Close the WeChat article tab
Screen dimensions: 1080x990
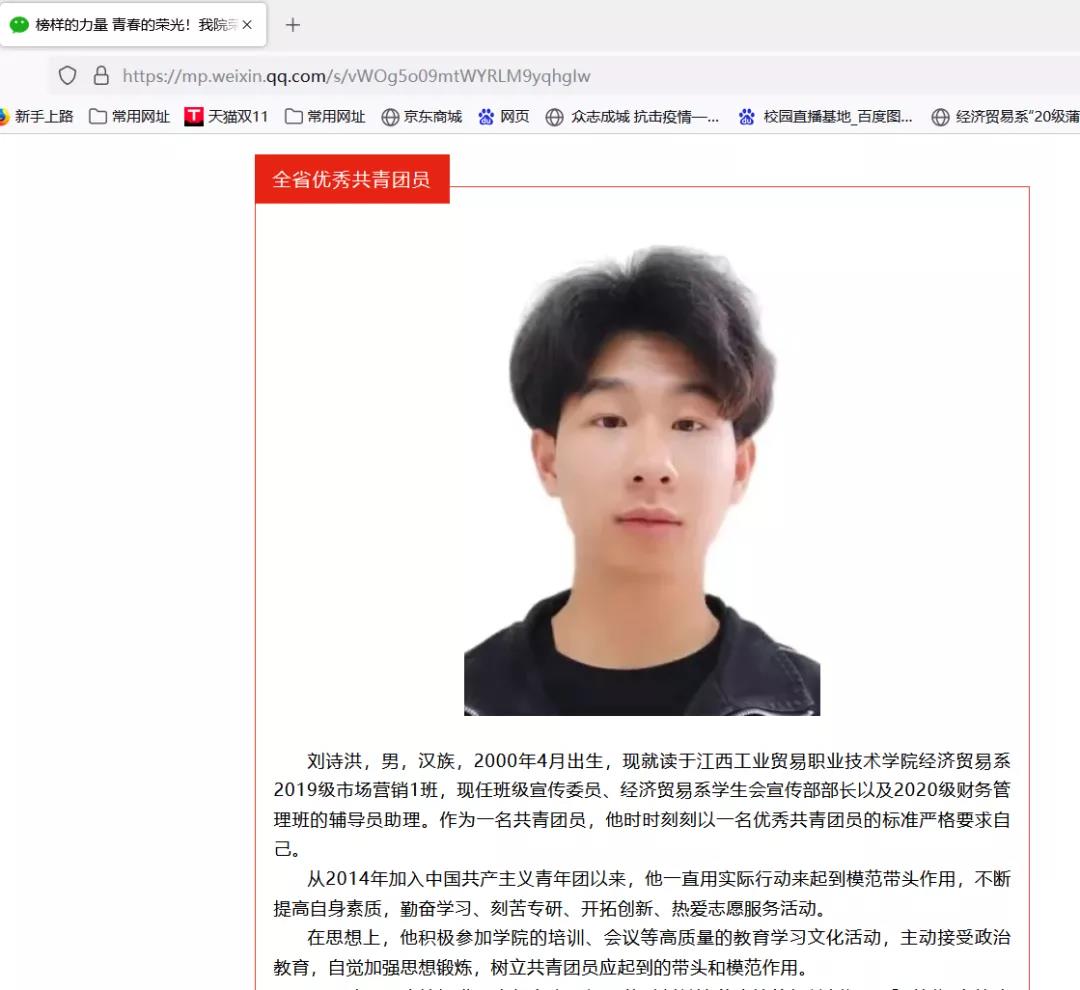[247, 25]
